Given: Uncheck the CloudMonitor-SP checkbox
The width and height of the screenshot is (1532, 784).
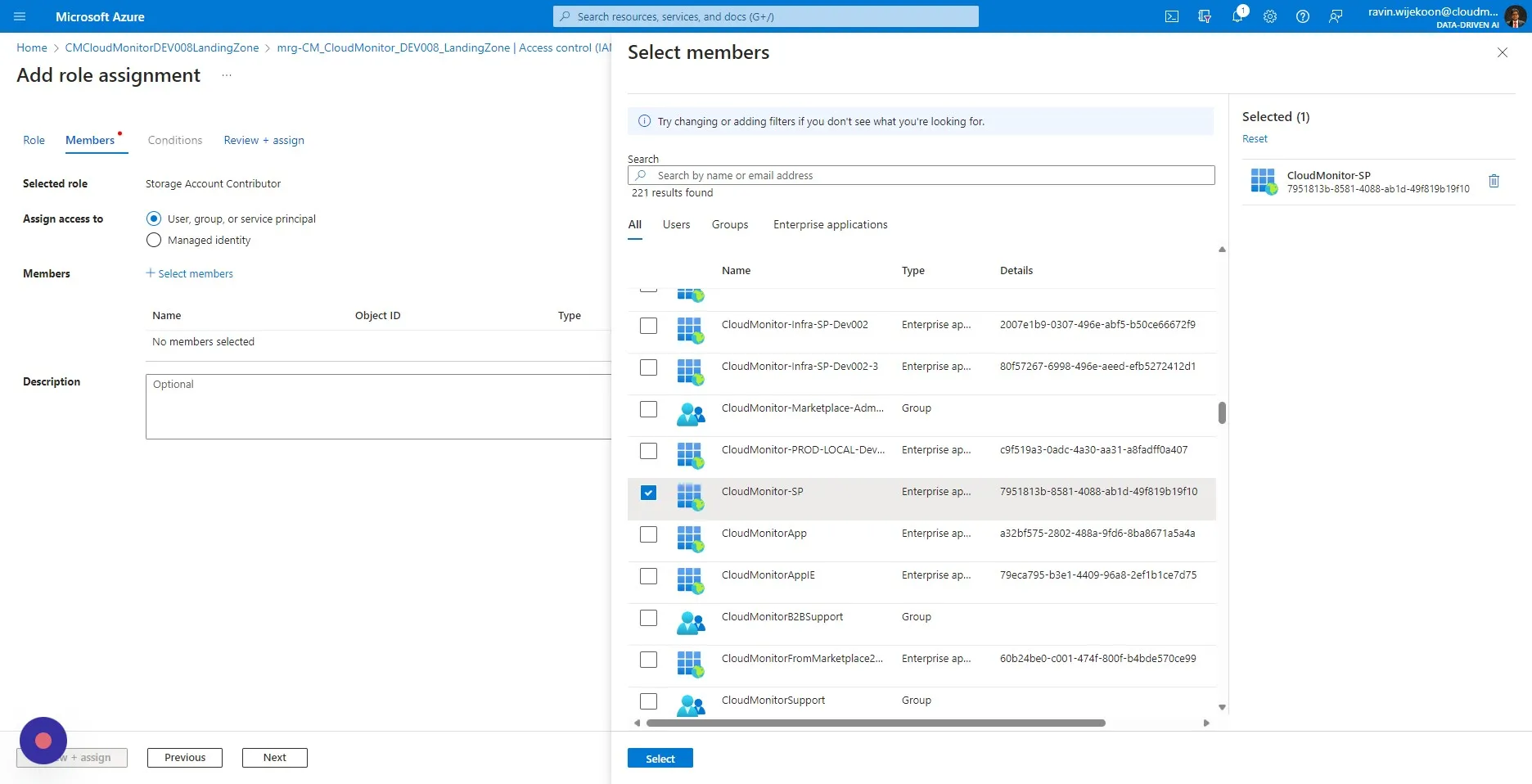Looking at the screenshot, I should [648, 493].
